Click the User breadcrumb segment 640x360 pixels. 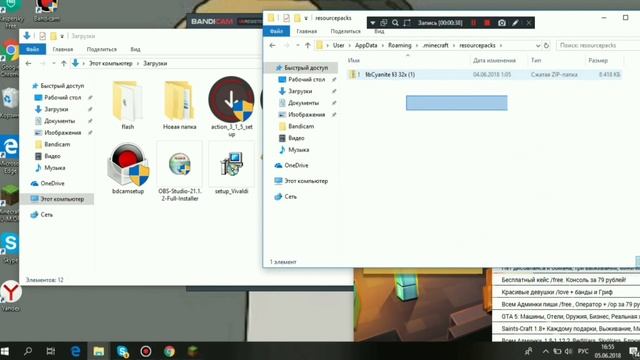338,45
